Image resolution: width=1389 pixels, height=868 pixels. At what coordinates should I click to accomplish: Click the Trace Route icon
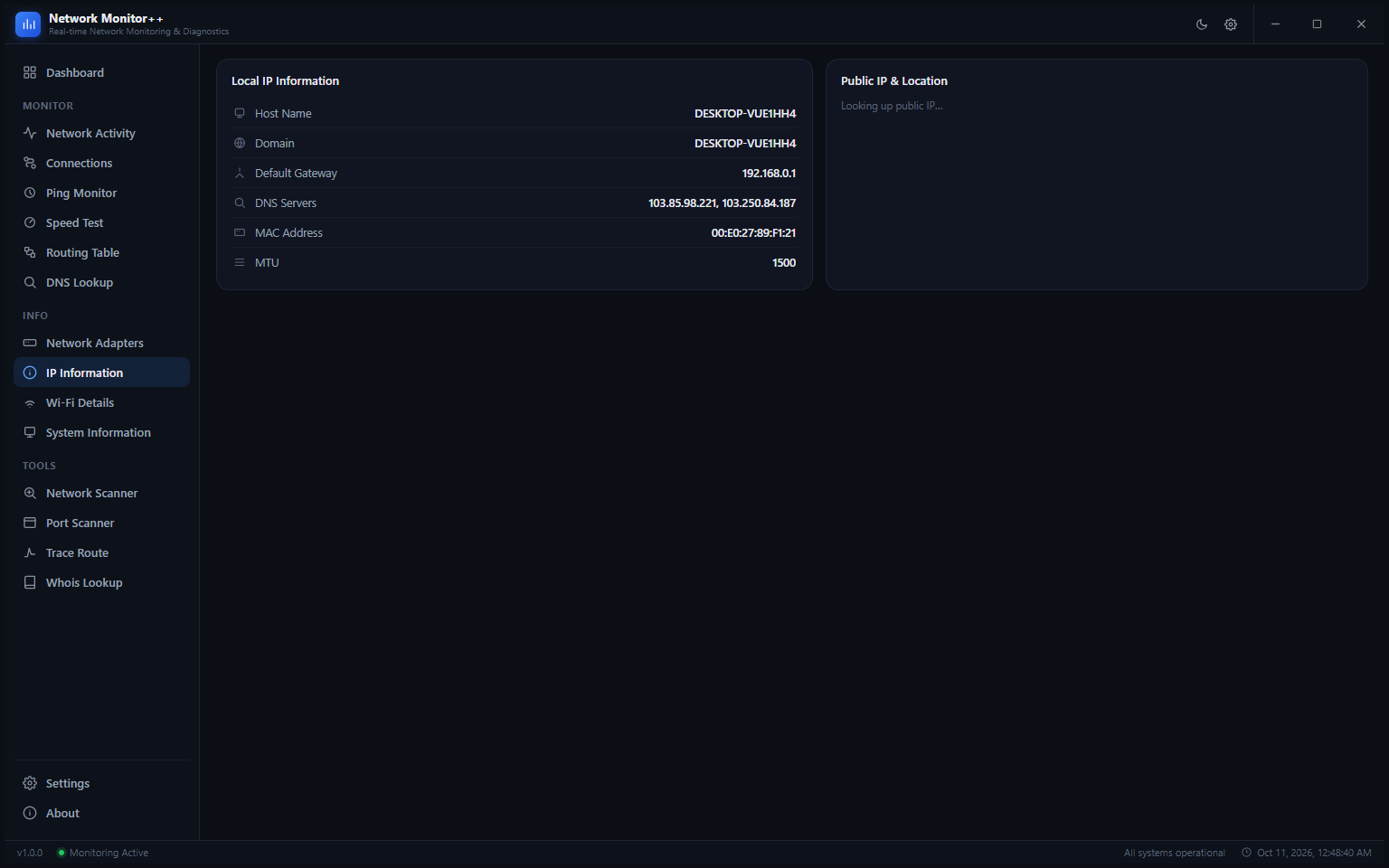pos(30,552)
